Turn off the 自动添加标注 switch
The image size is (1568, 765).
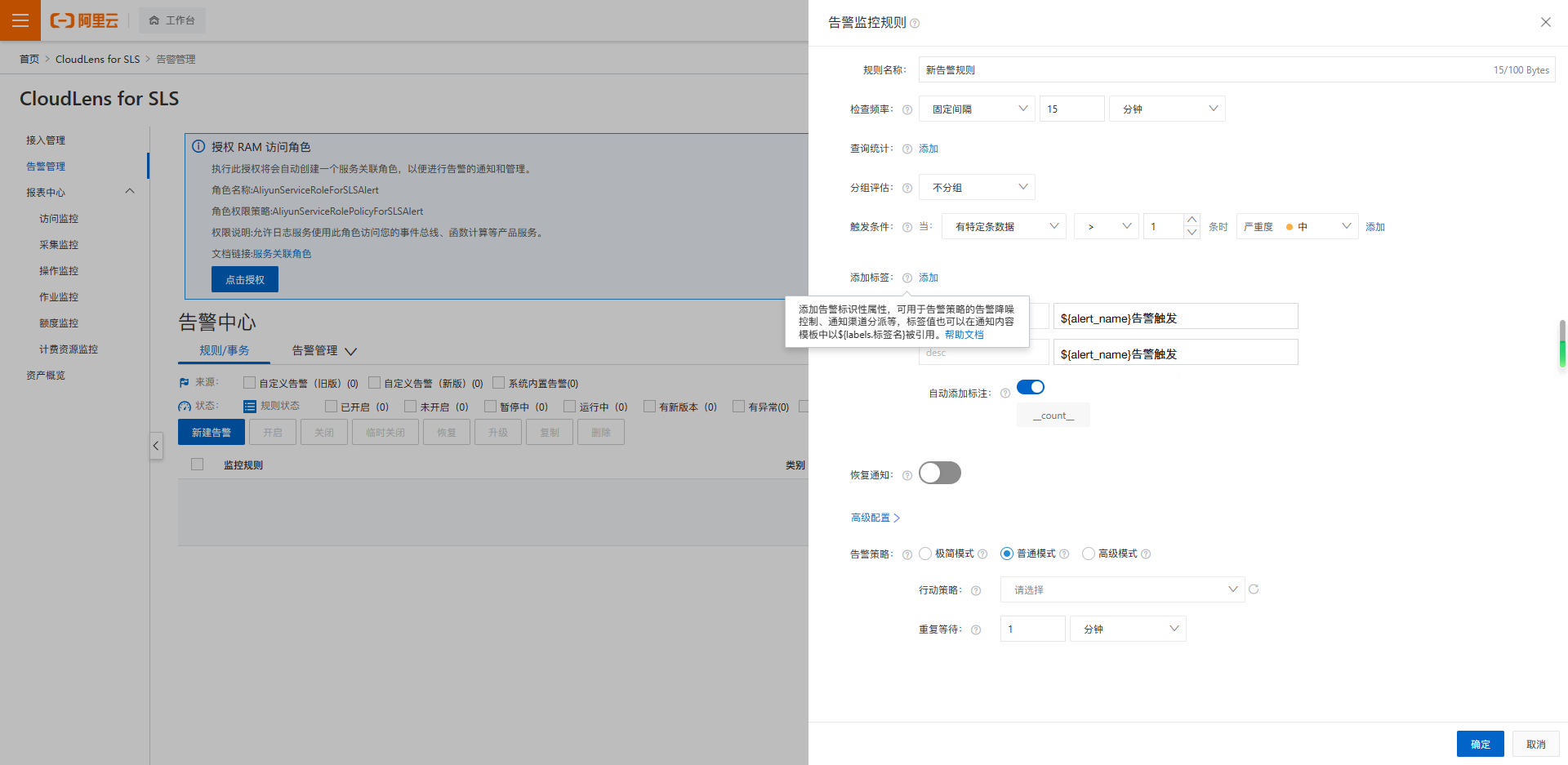pyautogui.click(x=1030, y=387)
